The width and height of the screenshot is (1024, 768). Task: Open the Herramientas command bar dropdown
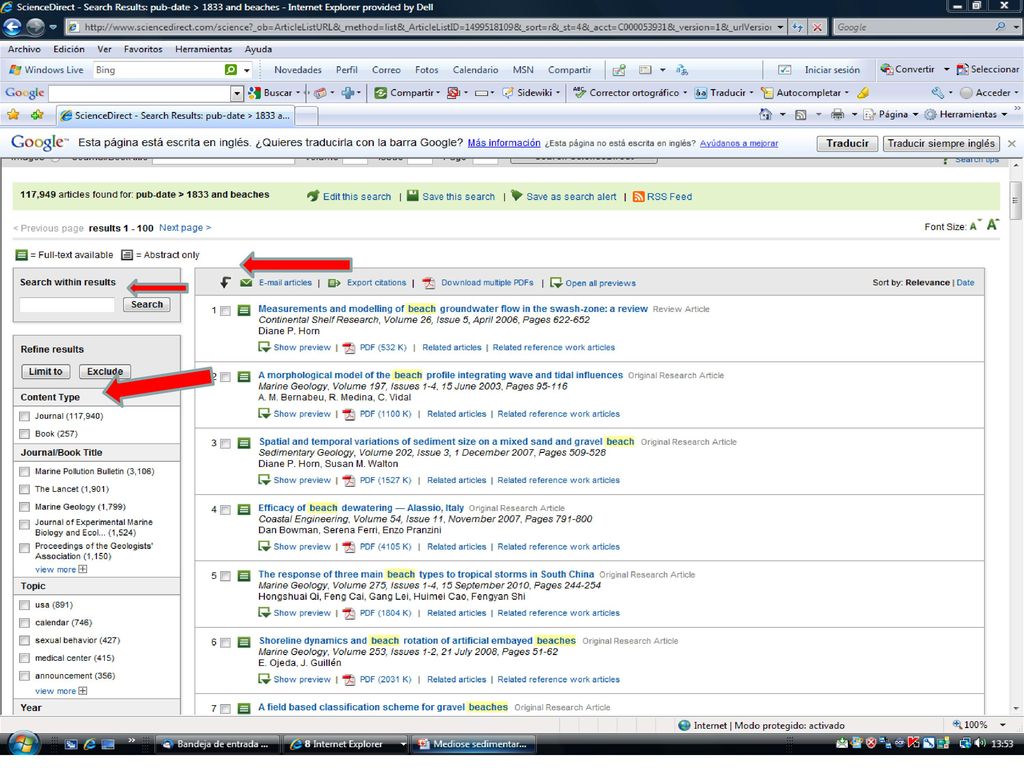(967, 114)
